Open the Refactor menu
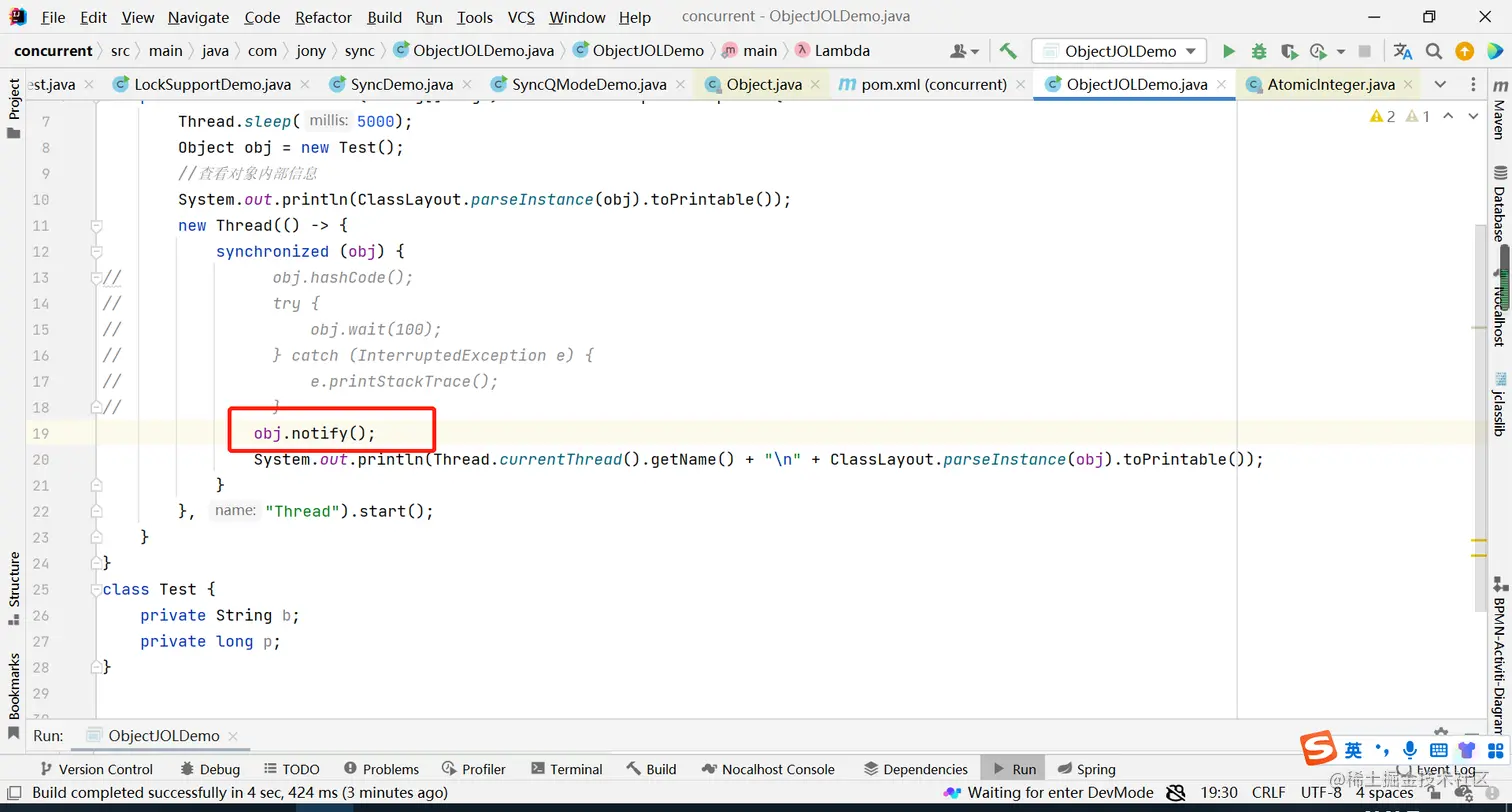This screenshot has height=812, width=1512. point(323,17)
